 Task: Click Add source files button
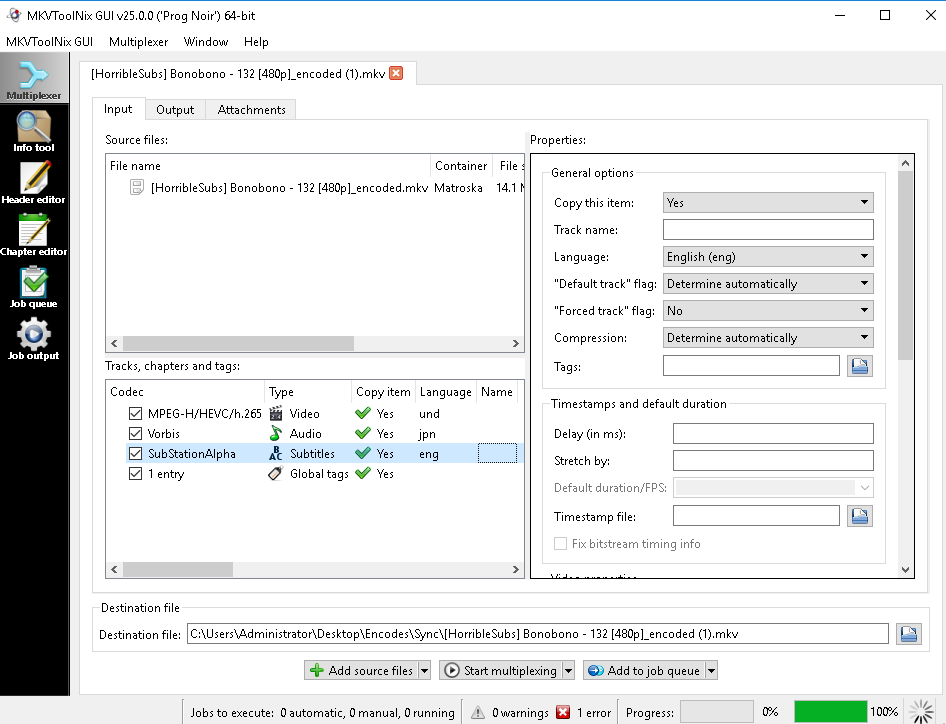(x=360, y=671)
